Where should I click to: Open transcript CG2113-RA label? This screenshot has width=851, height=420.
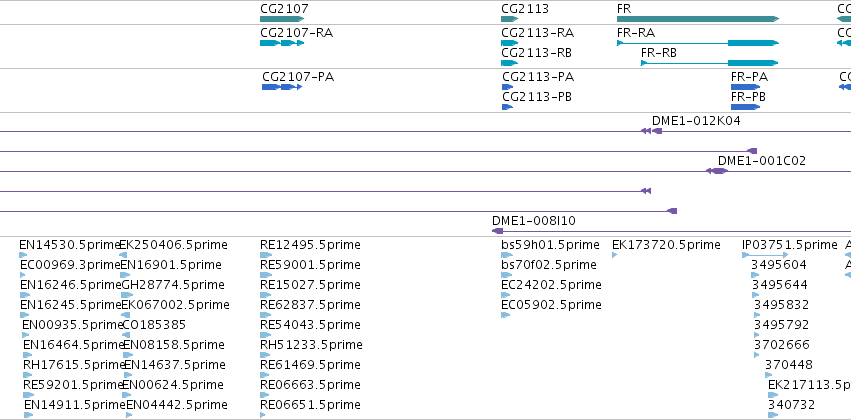point(537,33)
